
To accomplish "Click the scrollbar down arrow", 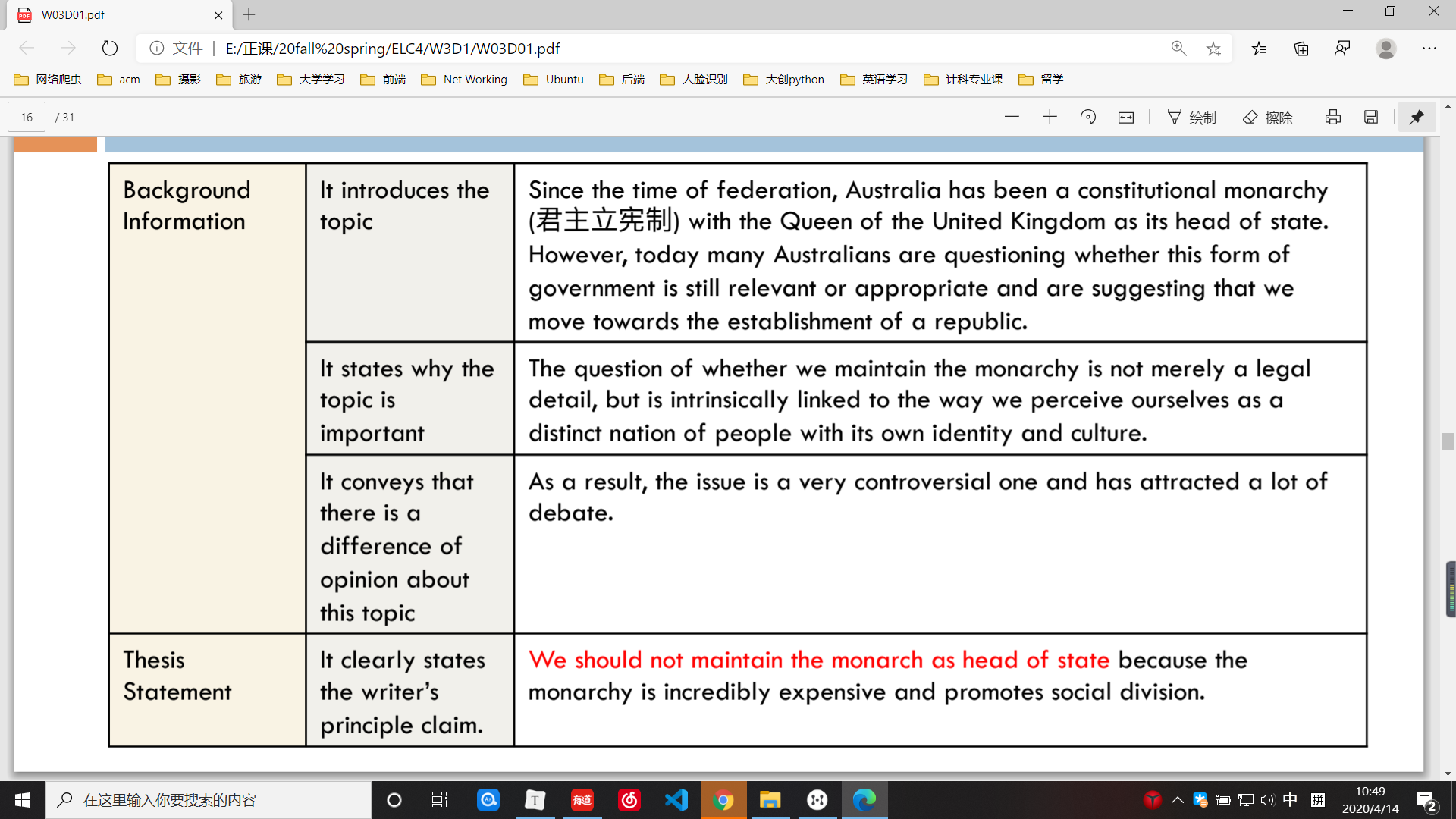I will click(x=1448, y=773).
